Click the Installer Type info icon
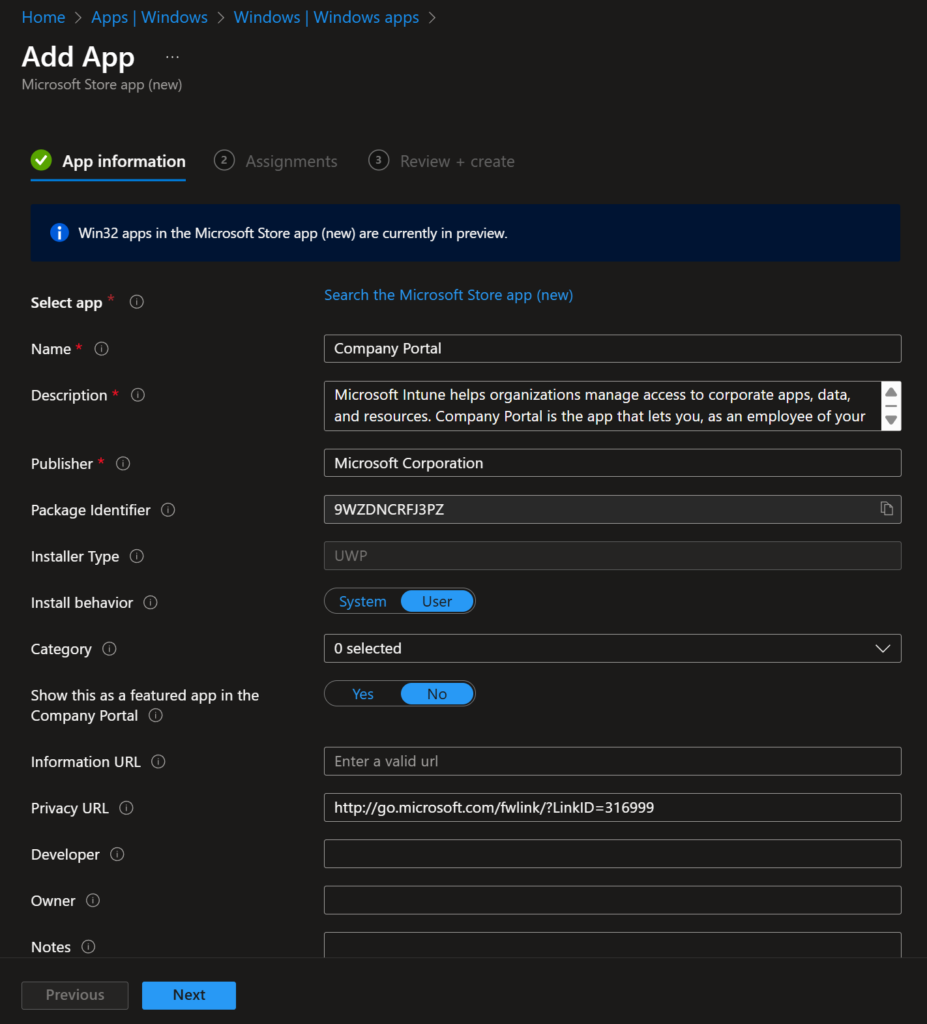Image resolution: width=927 pixels, height=1024 pixels. (137, 556)
